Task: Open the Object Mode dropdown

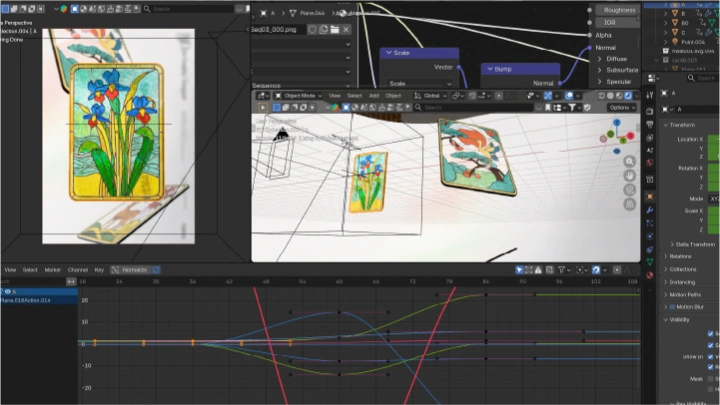Action: 298,95
